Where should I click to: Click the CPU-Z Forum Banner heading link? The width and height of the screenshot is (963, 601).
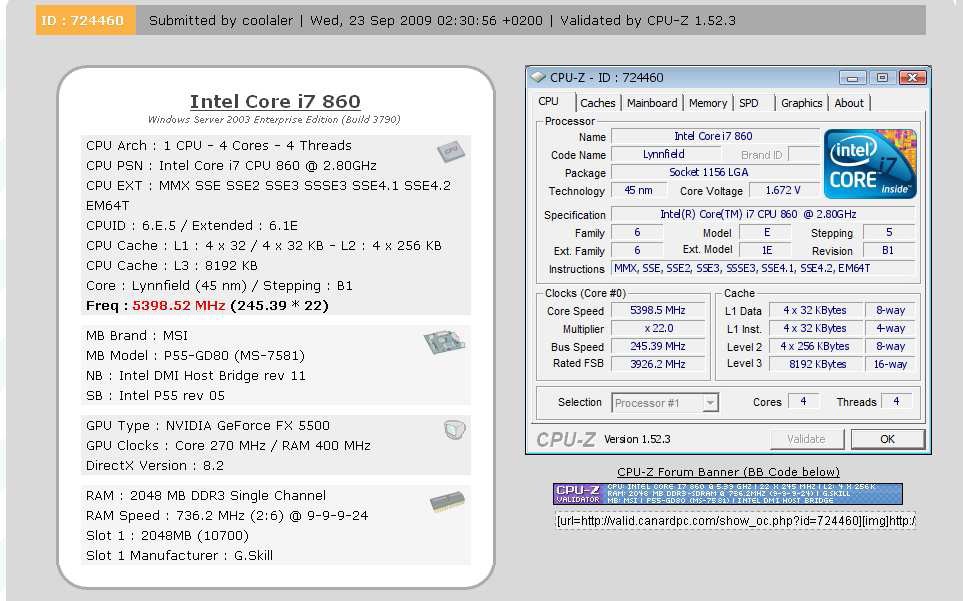coord(728,472)
